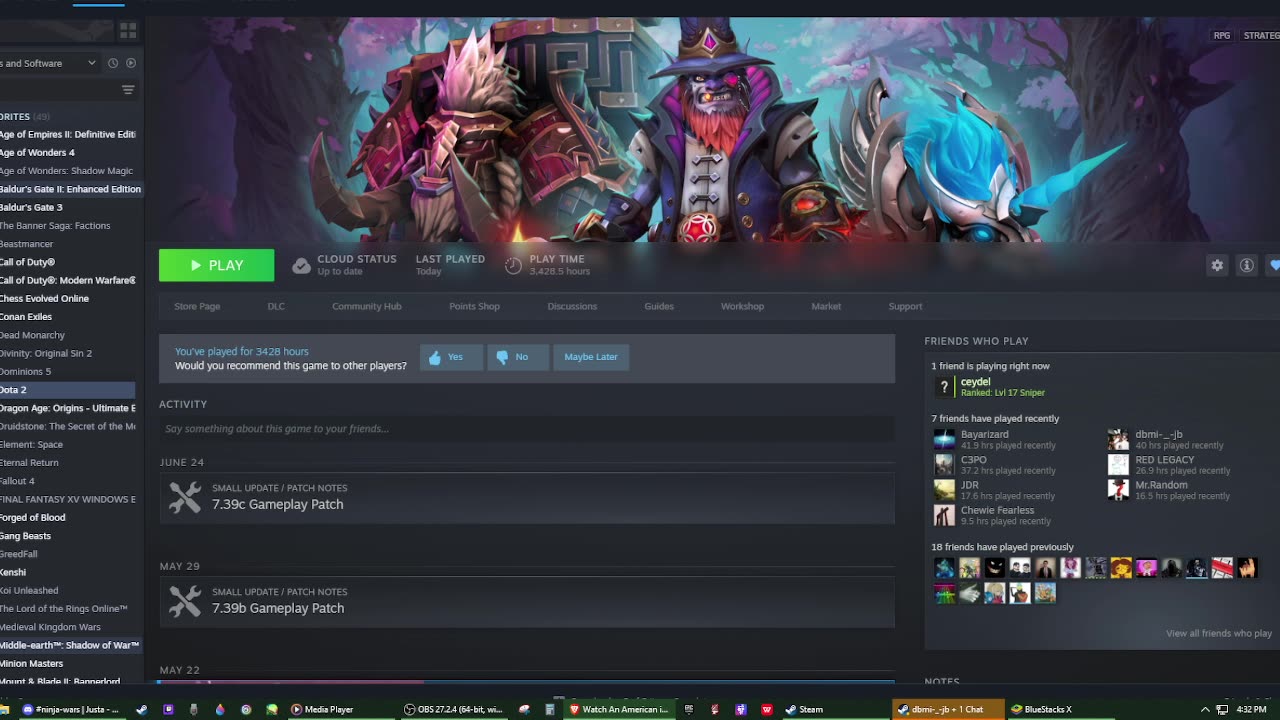Open friend RED LEGACY's avatar
This screenshot has width=1280, height=720.
[x=1118, y=465]
